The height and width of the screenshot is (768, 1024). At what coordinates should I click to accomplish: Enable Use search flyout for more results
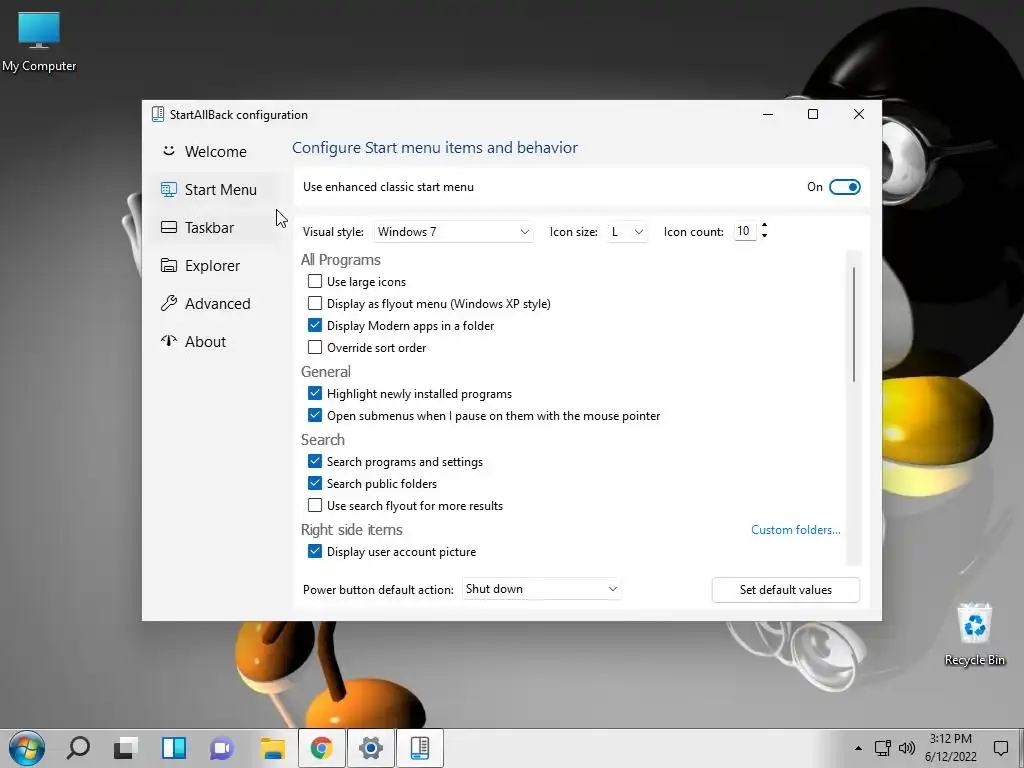pos(315,505)
